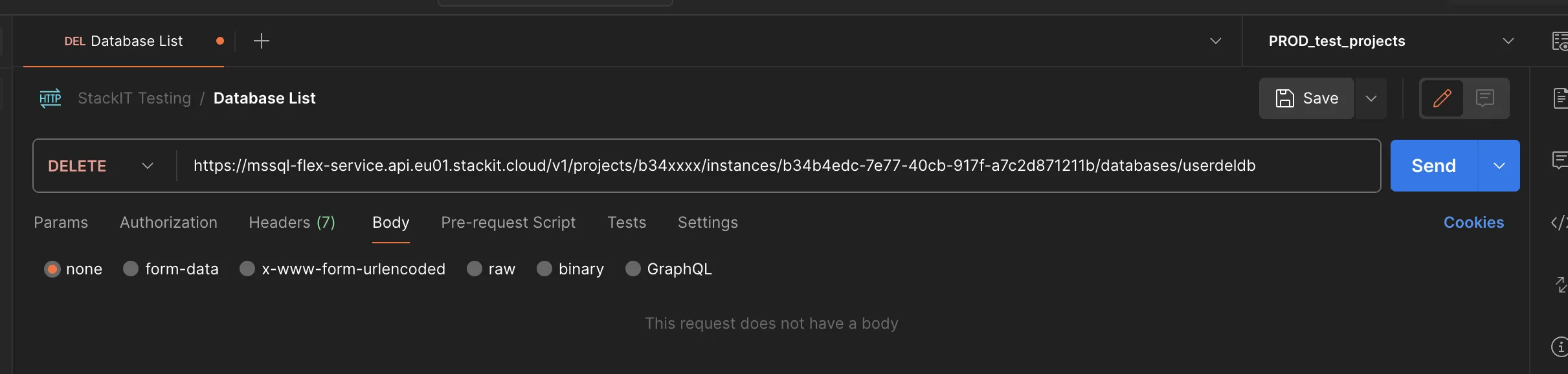
Task: Click the HTTP request type icon
Action: click(x=50, y=98)
